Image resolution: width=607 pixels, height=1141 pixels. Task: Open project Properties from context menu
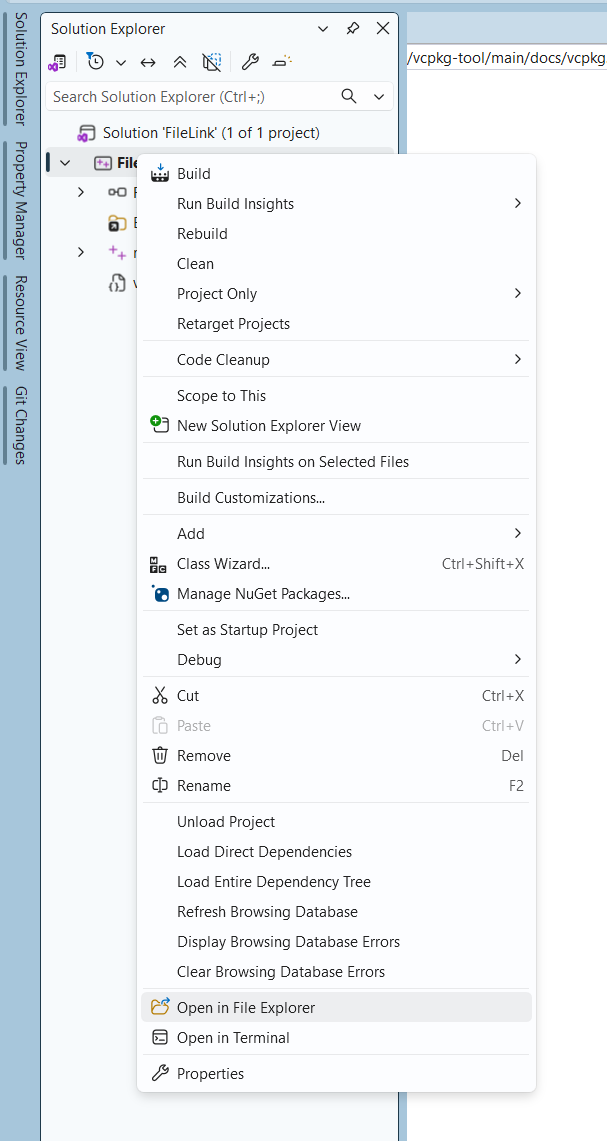click(336, 1073)
